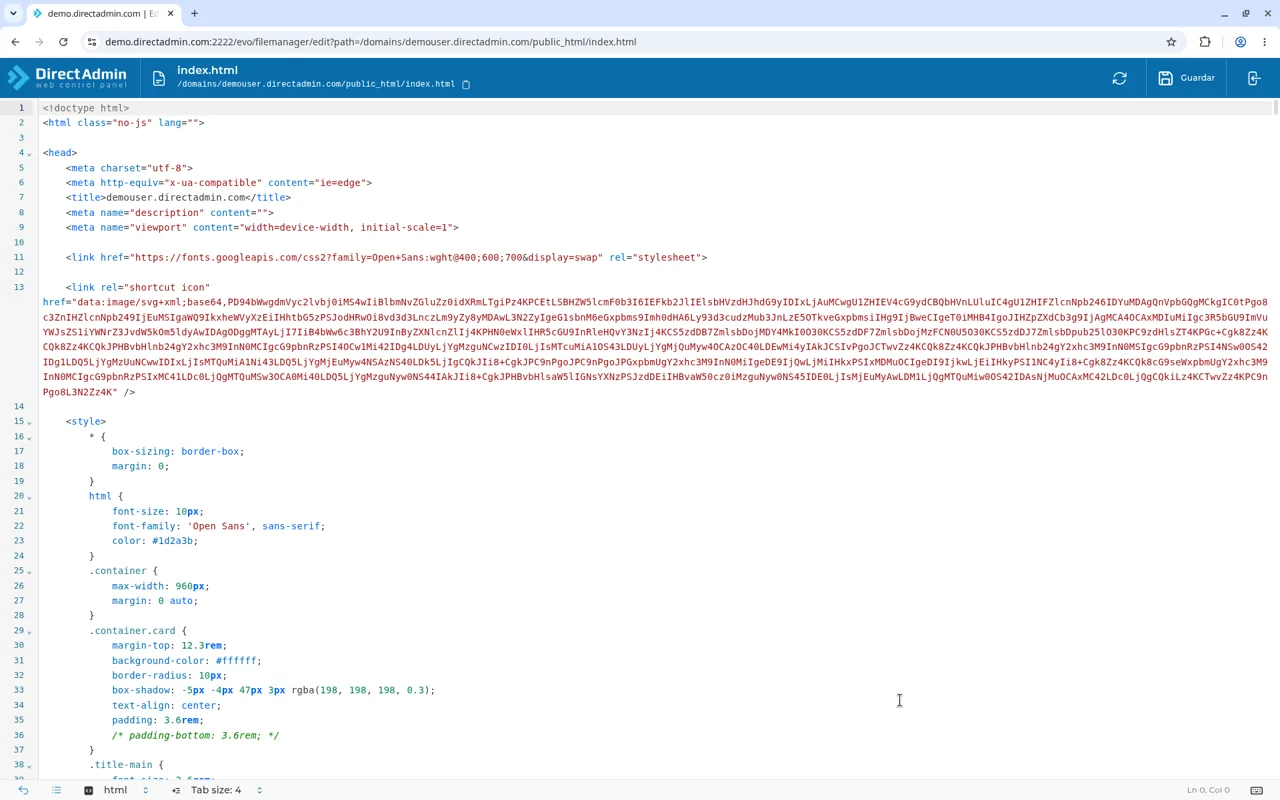
Task: Open the tab search dropdown arrow
Action: click(13, 14)
